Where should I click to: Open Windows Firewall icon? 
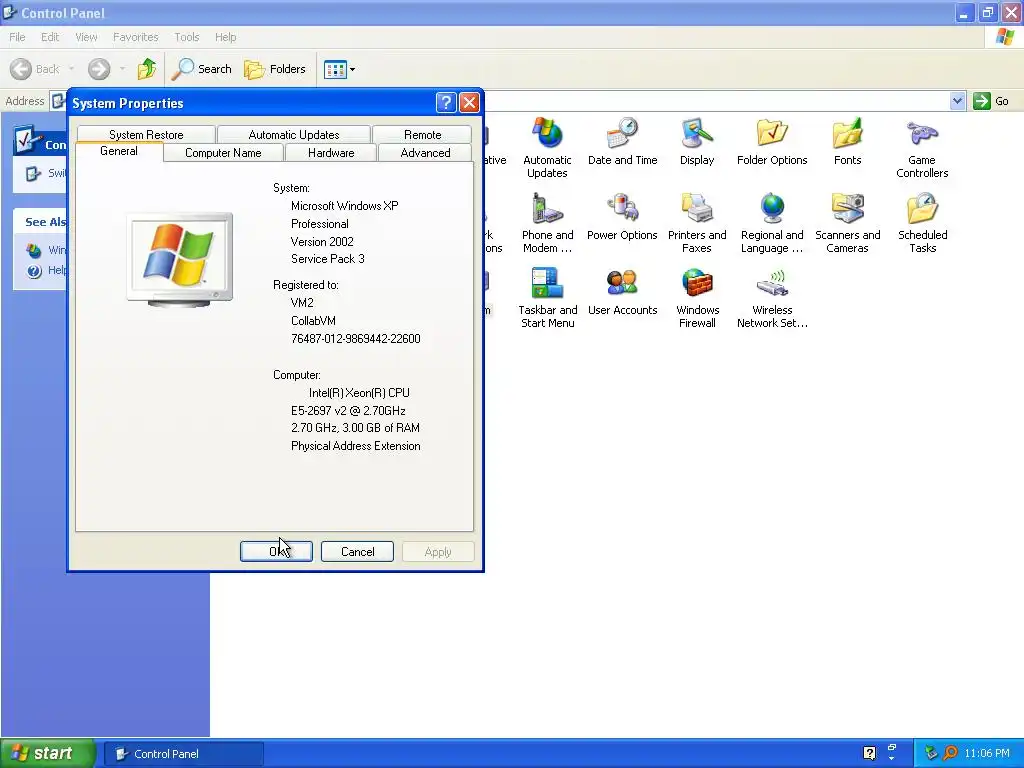click(697, 298)
